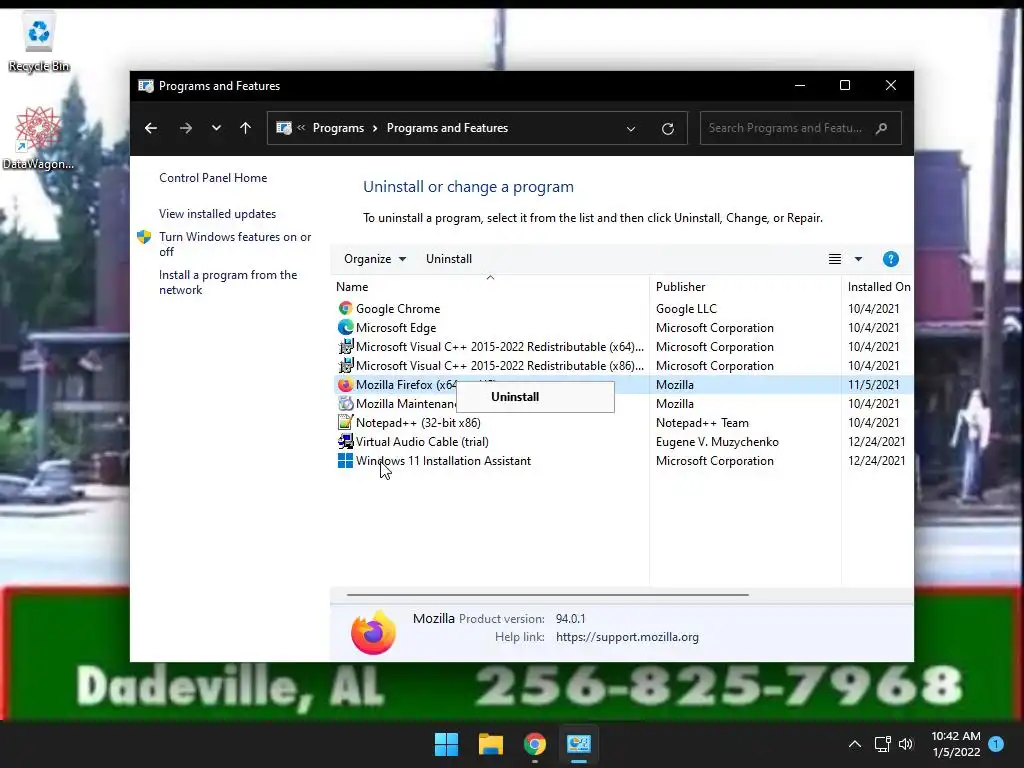The width and height of the screenshot is (1024, 768).
Task: Click the large Firefox logo in details pane
Action: [x=373, y=632]
